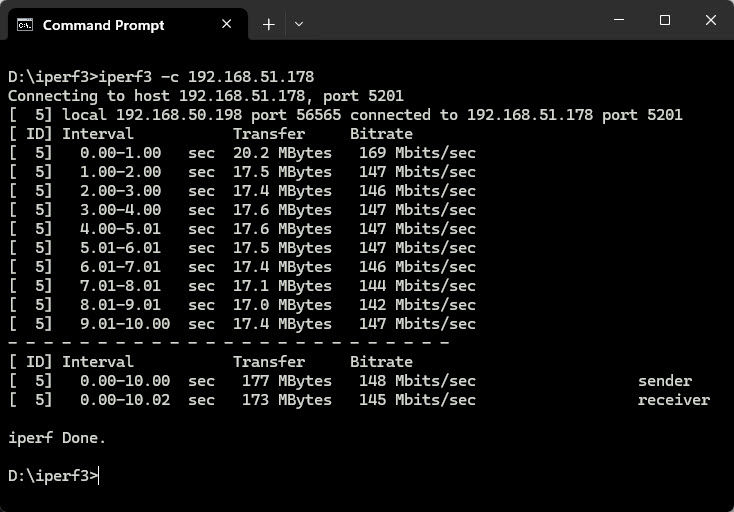The image size is (734, 512).
Task: Open a new tab with the plus icon
Action: pos(268,24)
